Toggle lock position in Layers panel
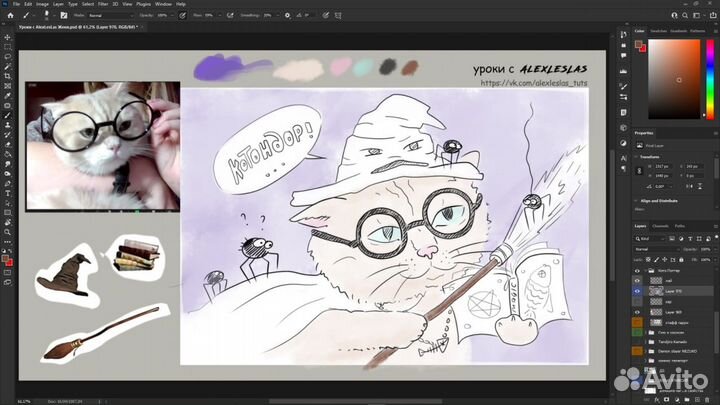The height and width of the screenshot is (405, 720). coord(664,259)
